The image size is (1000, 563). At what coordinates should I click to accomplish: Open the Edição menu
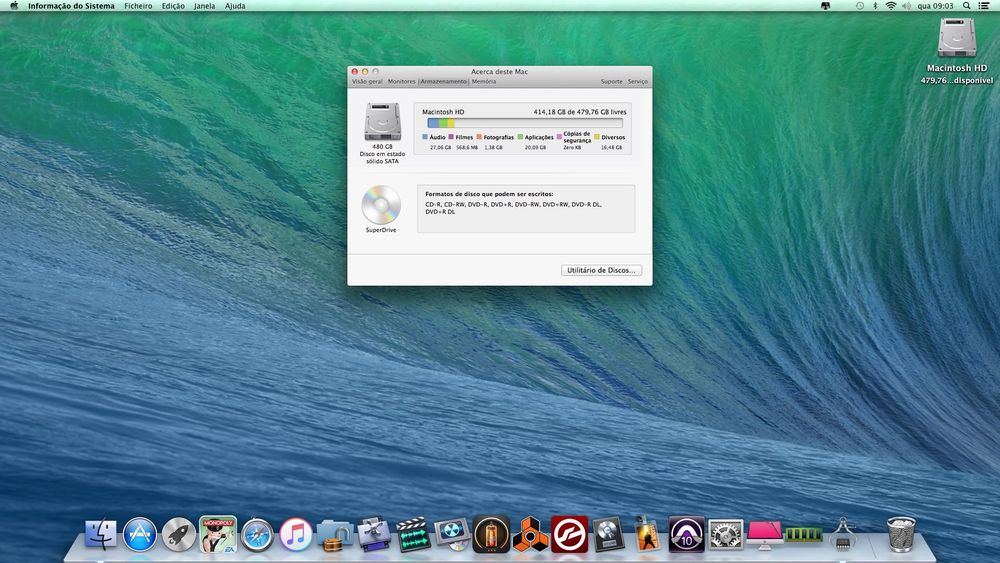(x=173, y=6)
